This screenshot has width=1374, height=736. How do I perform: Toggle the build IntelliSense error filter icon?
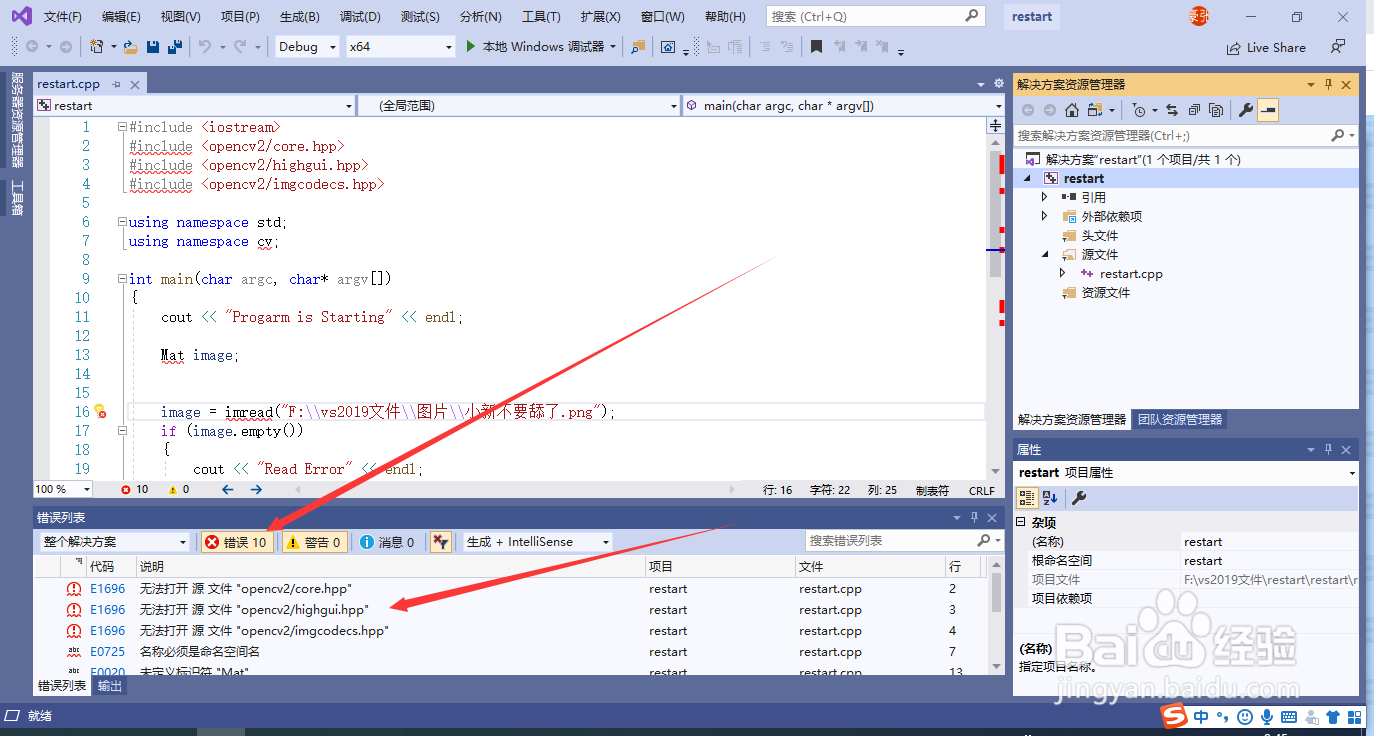440,542
